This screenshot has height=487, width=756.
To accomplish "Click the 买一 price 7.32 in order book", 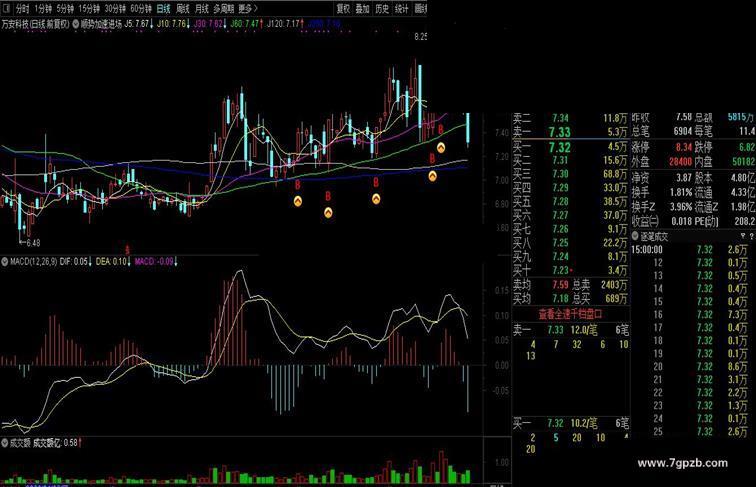I will point(559,147).
